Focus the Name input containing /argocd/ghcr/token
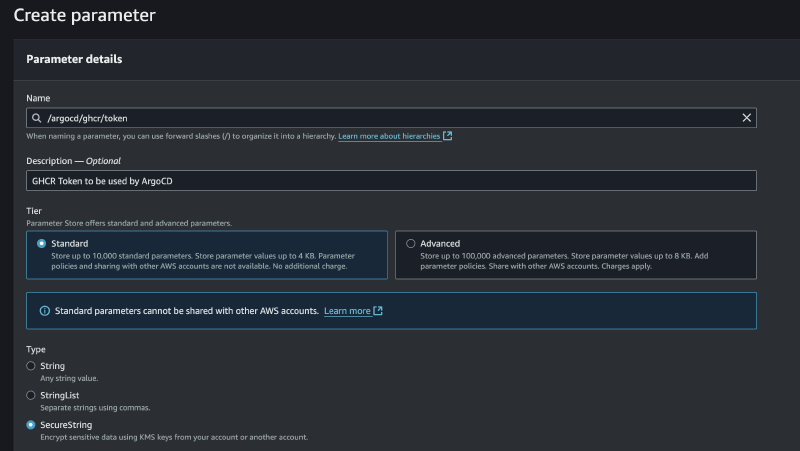The image size is (800, 451). [391, 118]
